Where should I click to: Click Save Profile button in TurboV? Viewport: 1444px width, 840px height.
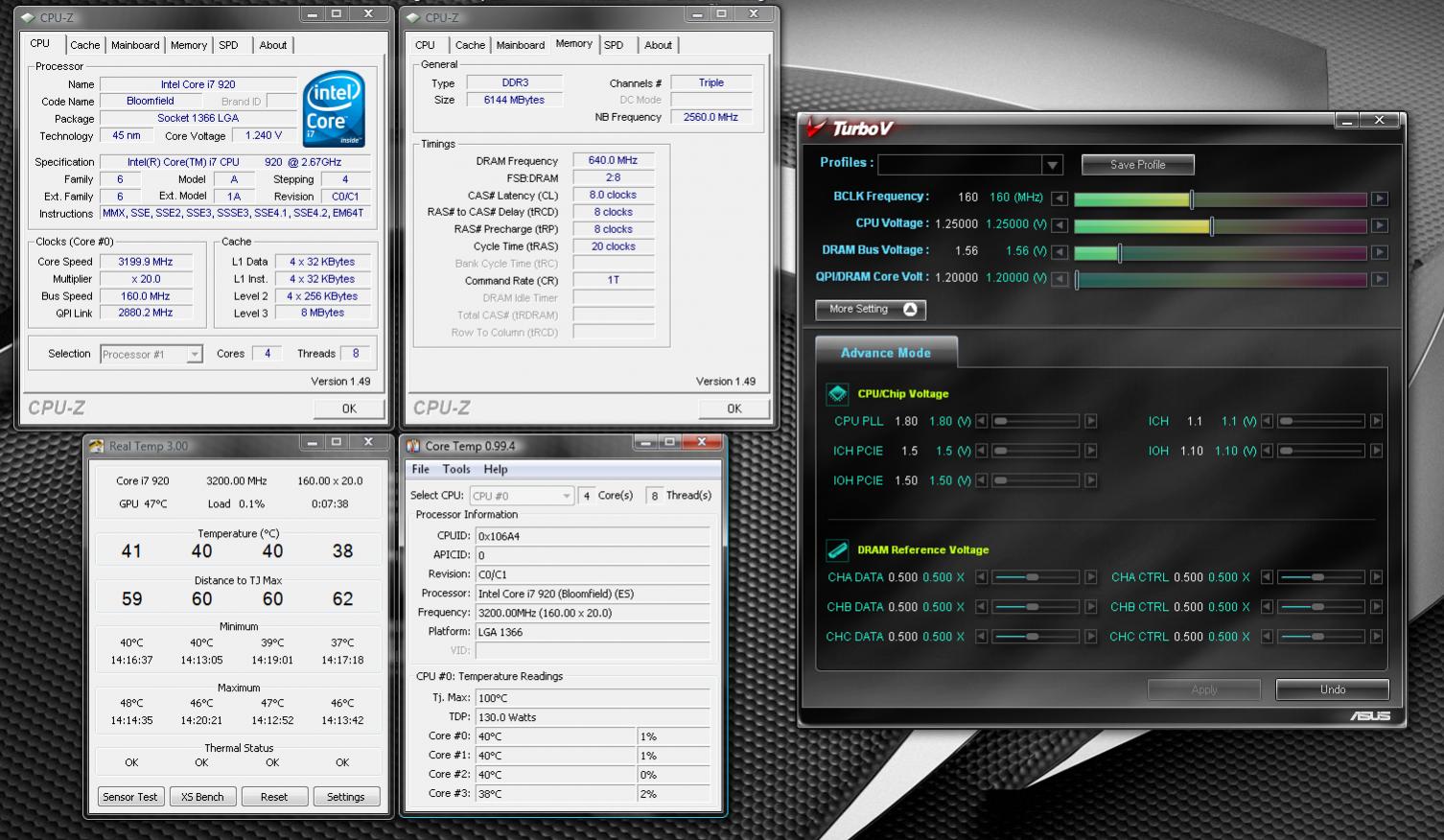[1138, 165]
